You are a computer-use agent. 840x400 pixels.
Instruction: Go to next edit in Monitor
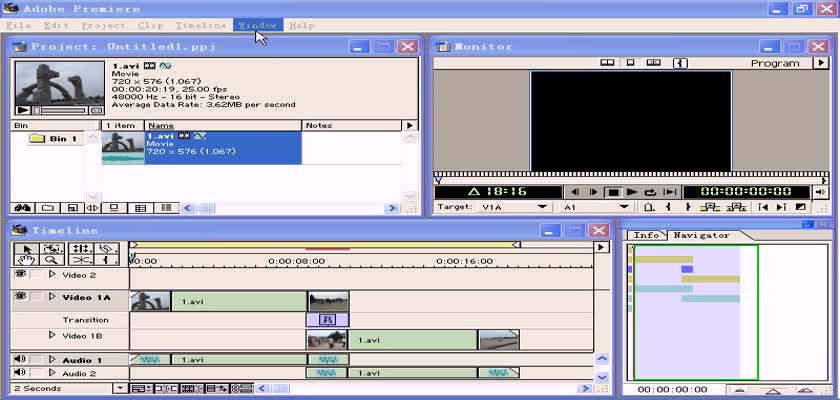781,207
